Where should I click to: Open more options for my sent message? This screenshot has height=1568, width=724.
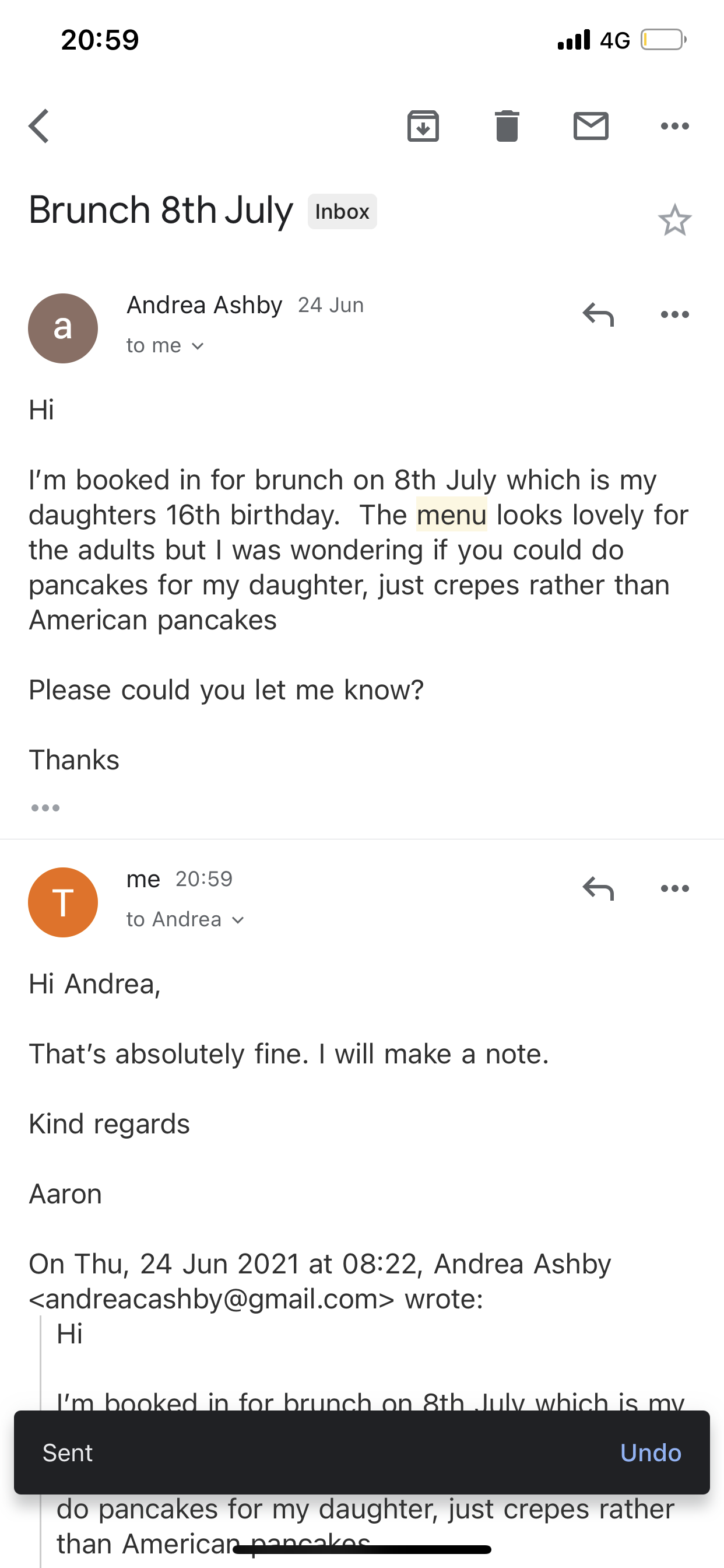click(x=674, y=888)
